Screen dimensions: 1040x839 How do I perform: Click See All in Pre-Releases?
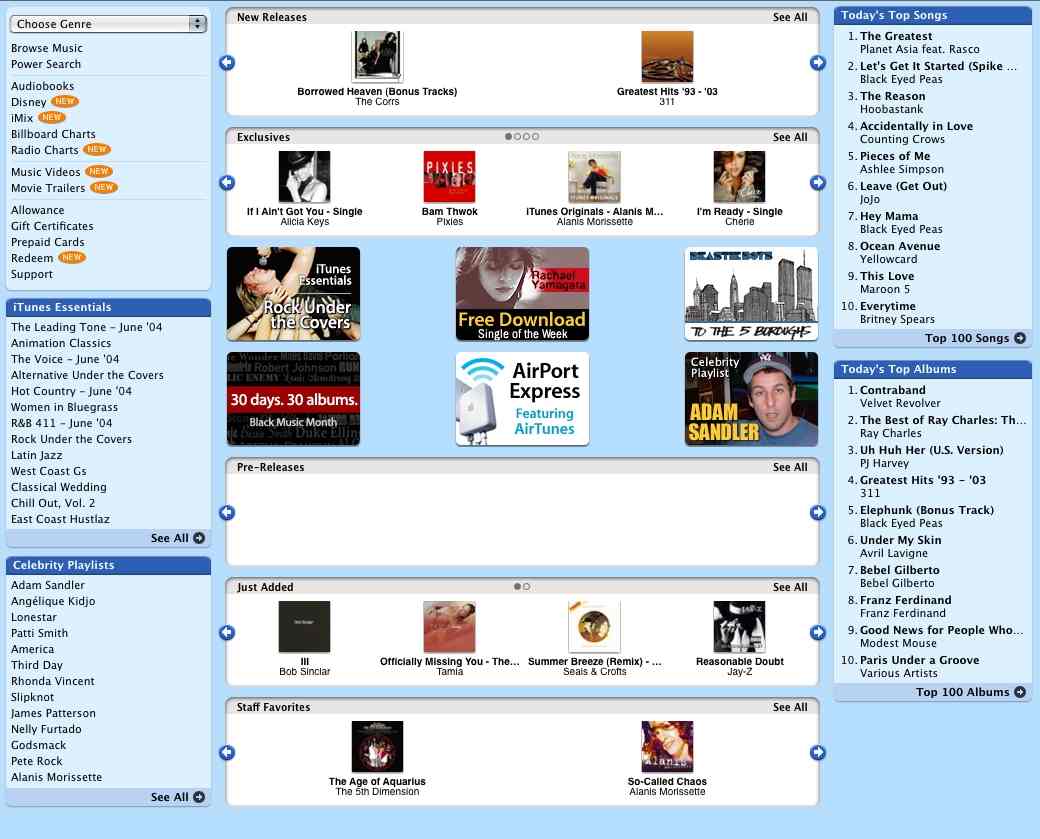[x=790, y=468]
